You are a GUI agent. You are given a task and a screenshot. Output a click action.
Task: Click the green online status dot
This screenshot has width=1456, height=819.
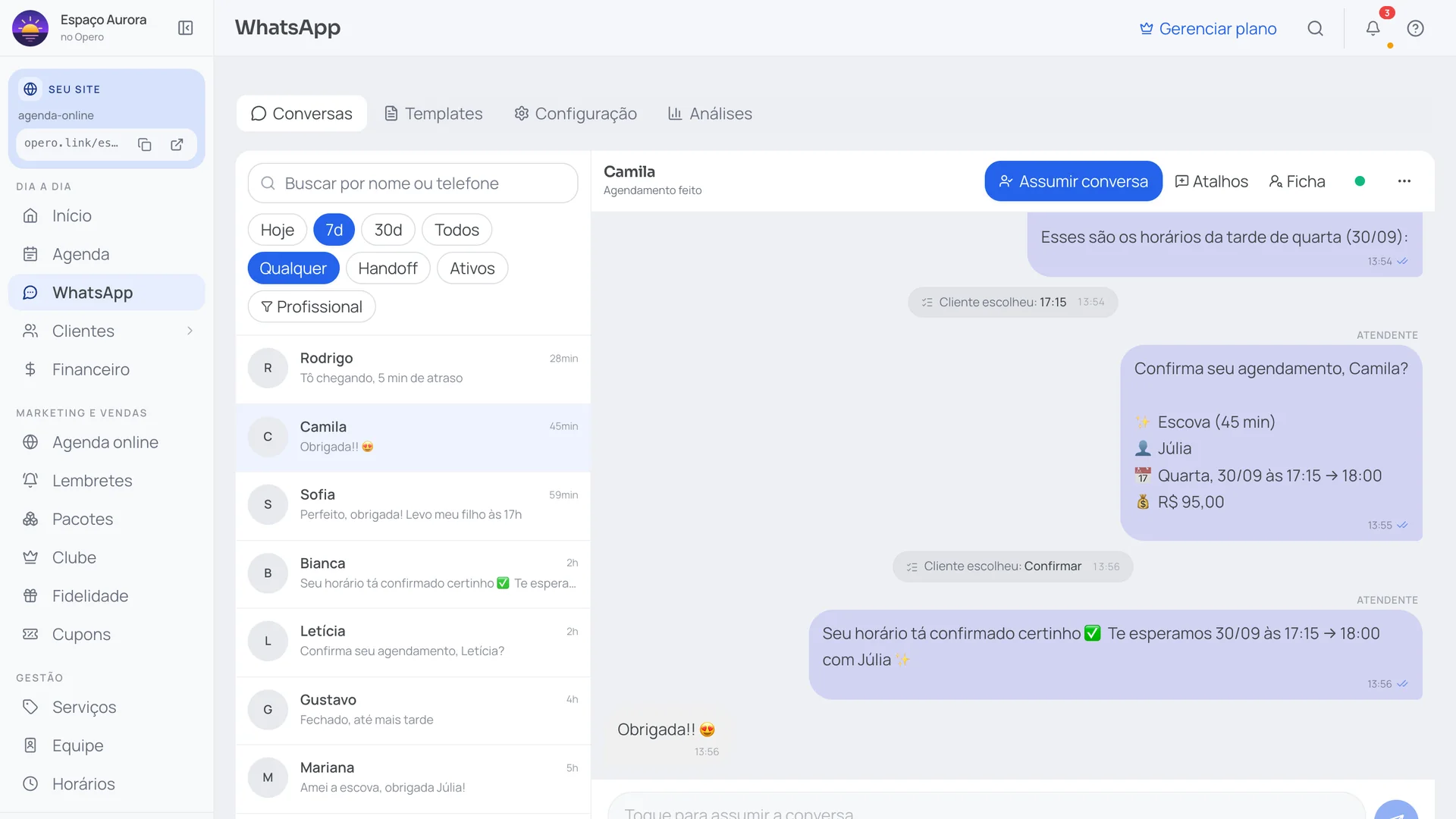(x=1360, y=181)
